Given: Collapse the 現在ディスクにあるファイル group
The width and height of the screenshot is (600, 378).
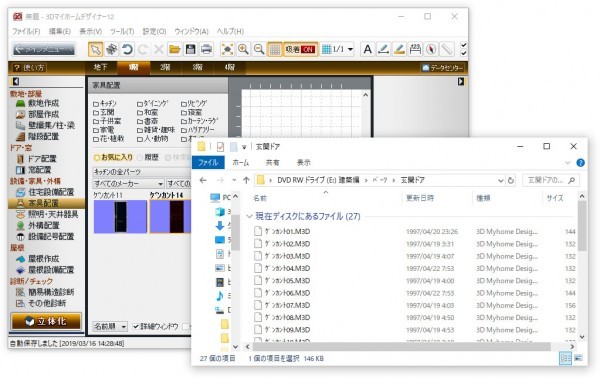Looking at the screenshot, I should [249, 217].
